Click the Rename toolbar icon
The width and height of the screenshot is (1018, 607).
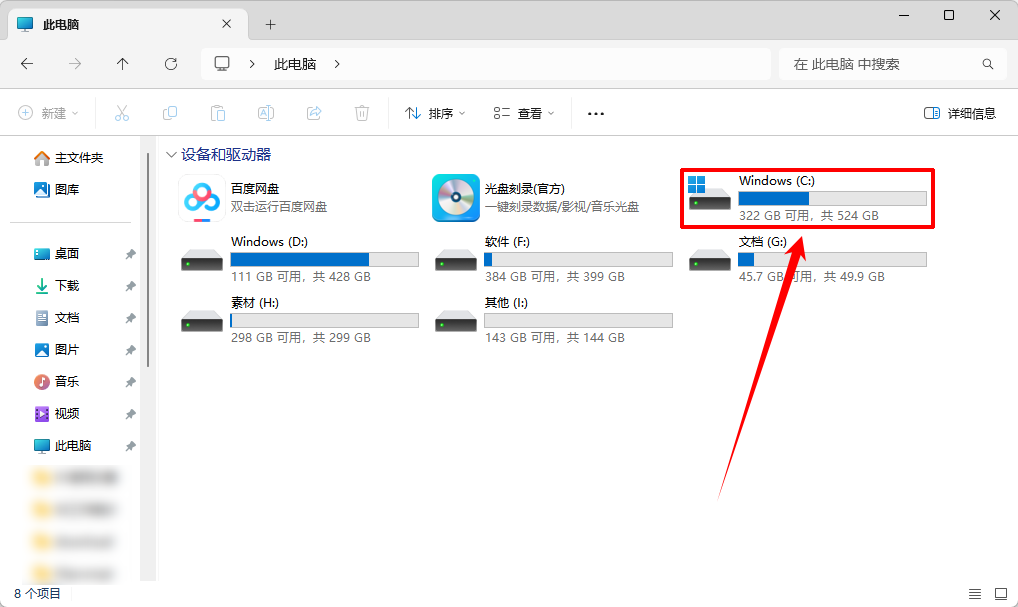coord(266,114)
